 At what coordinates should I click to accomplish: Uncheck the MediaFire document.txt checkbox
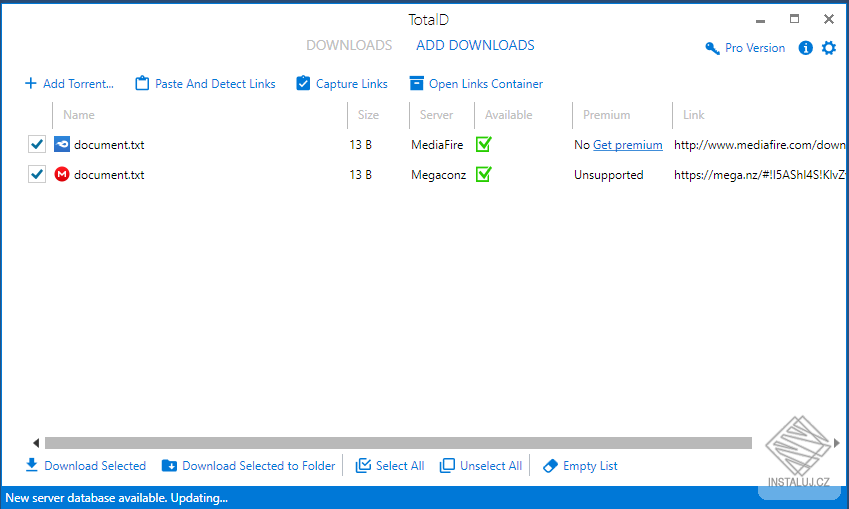(37, 144)
